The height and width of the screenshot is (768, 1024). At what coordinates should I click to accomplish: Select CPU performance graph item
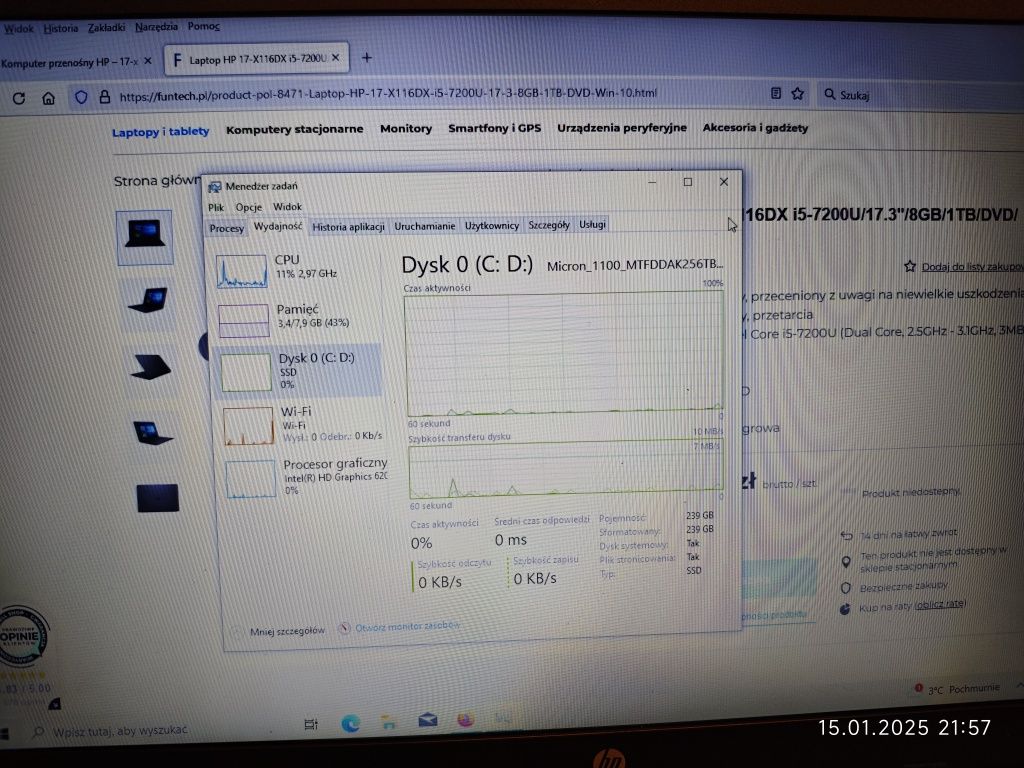[x=298, y=270]
